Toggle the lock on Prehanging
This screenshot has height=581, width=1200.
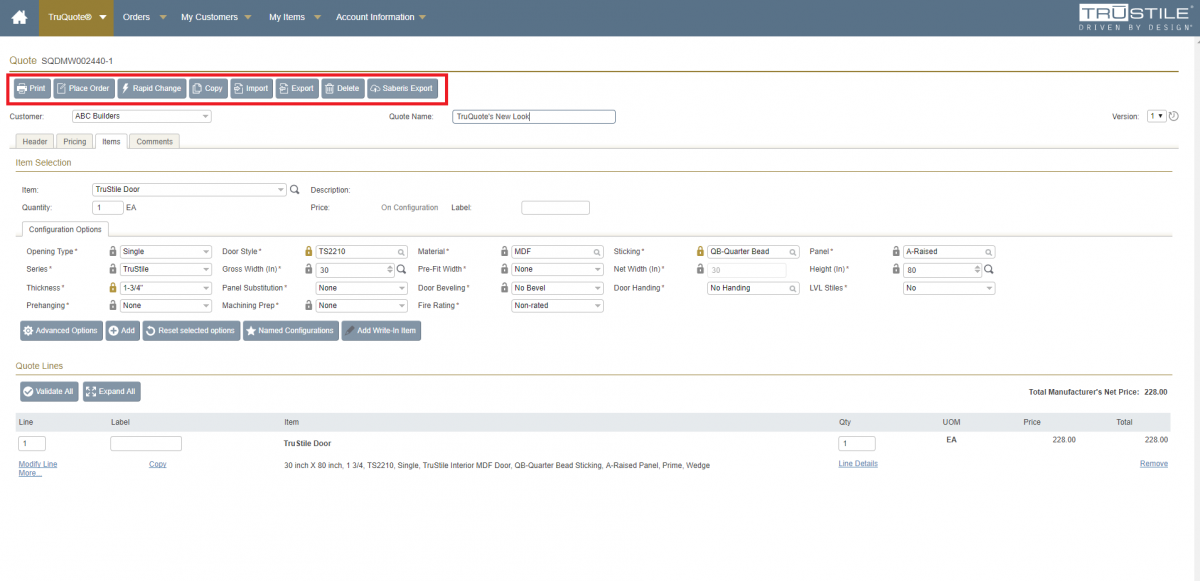click(x=112, y=305)
